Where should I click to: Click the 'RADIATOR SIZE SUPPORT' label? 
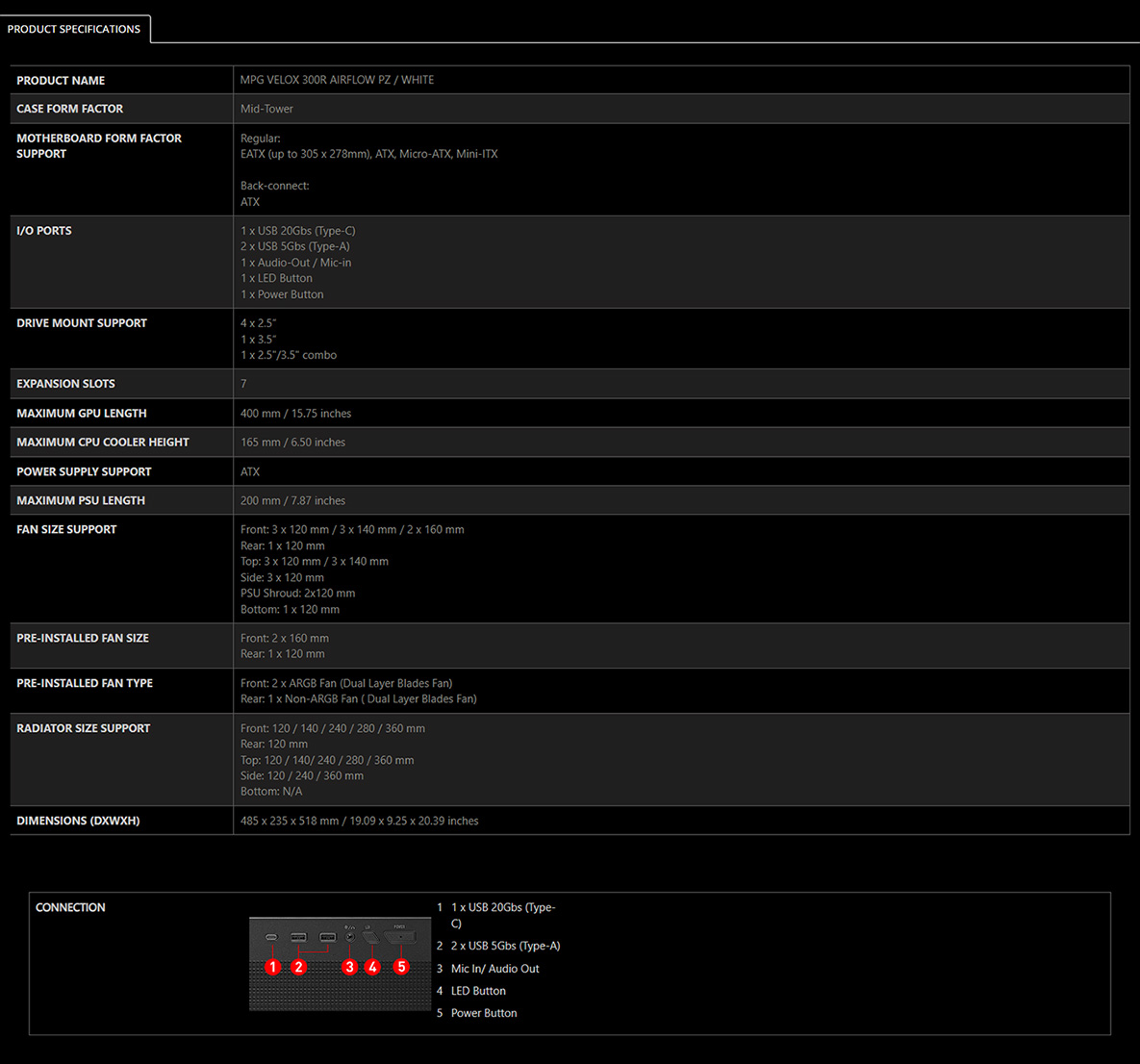coord(83,728)
